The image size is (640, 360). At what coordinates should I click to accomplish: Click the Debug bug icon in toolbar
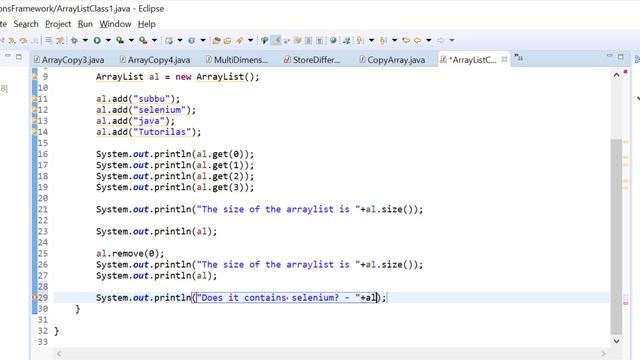click(x=74, y=40)
